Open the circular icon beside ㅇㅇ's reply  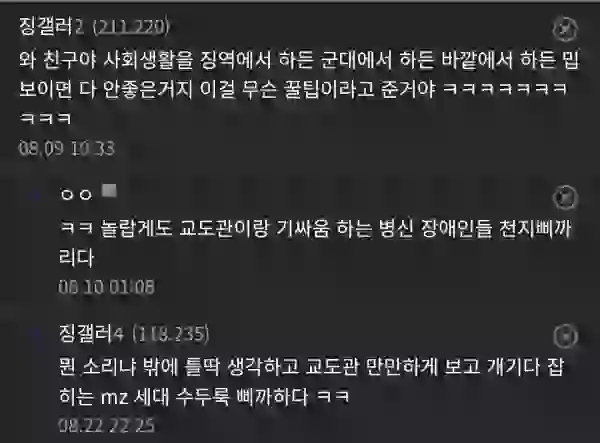[x=565, y=198]
